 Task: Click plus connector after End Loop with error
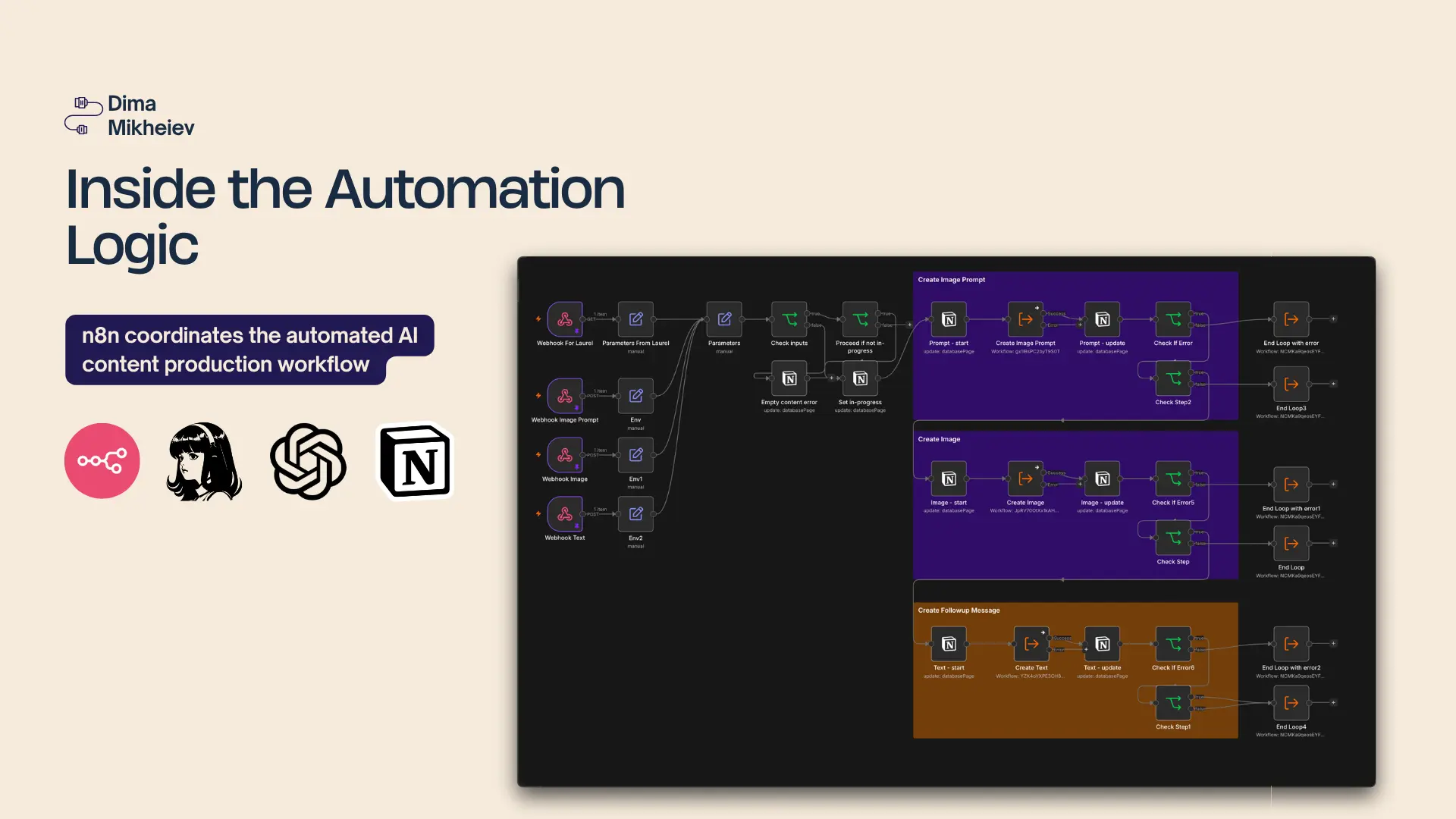click(1333, 319)
